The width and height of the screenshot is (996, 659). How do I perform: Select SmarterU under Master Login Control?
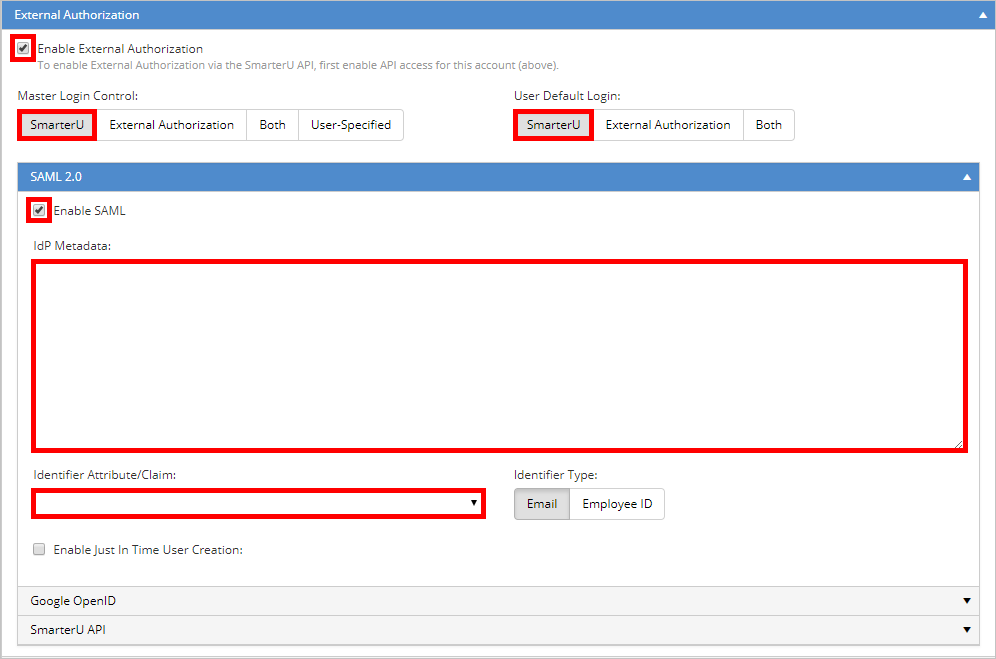click(x=57, y=125)
